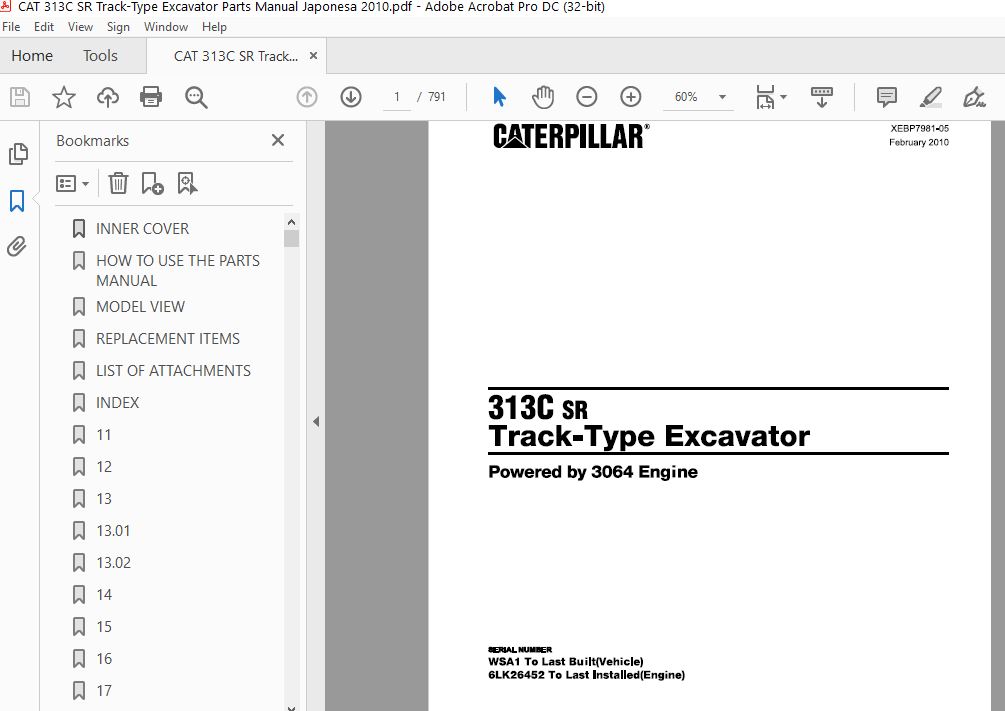This screenshot has height=711, width=1005.
Task: Toggle the Bookmarks panel icon in sidebar
Action: pos(17,201)
